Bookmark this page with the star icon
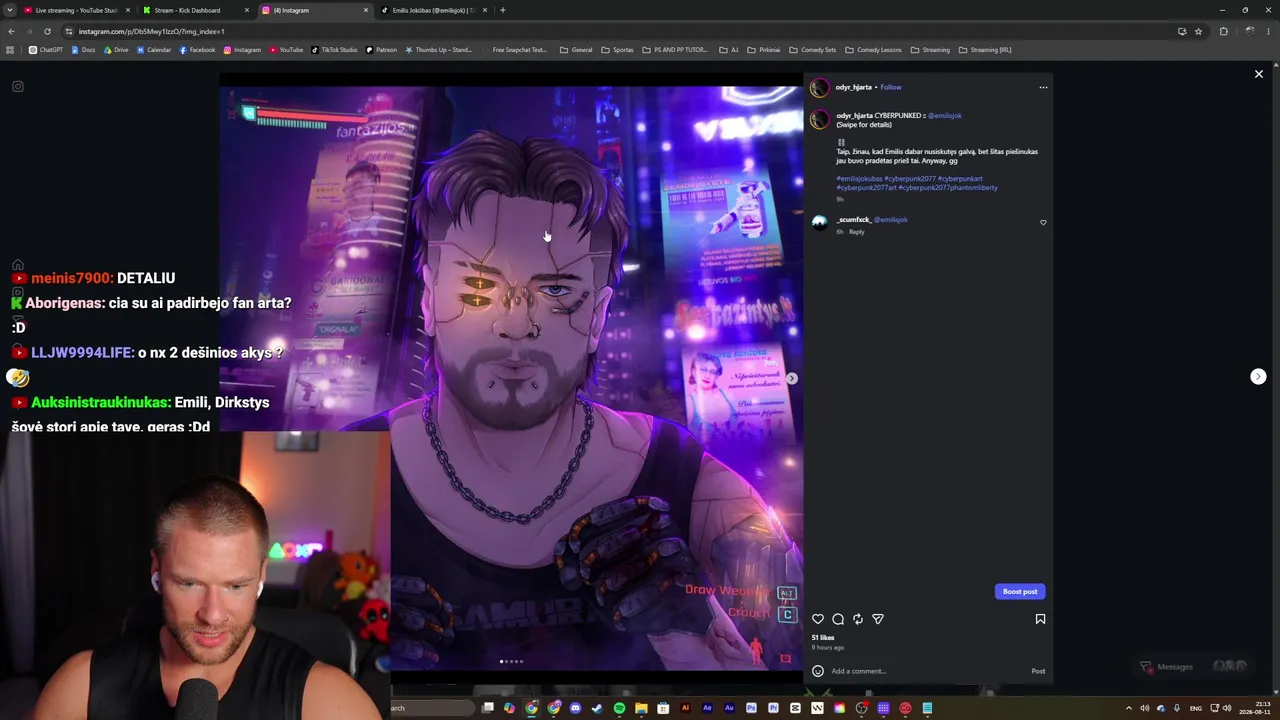Image resolution: width=1280 pixels, height=720 pixels. tap(1198, 31)
